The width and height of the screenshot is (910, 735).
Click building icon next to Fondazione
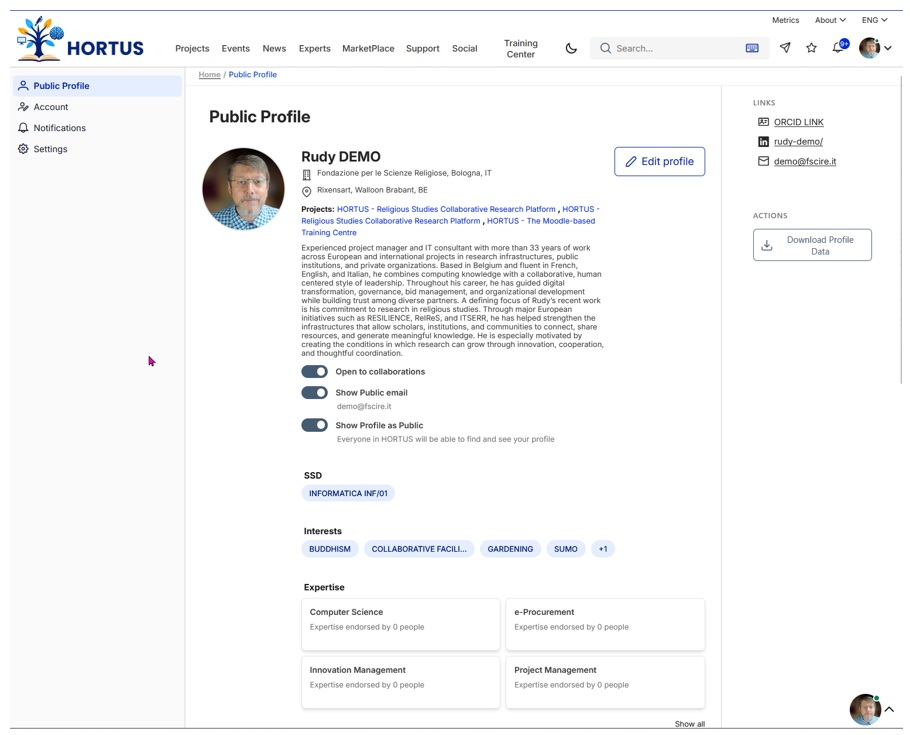[x=306, y=174]
